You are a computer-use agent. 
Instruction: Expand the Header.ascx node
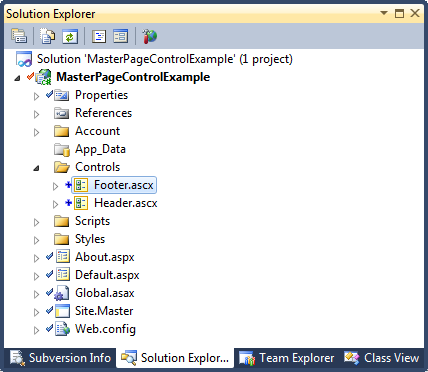point(55,204)
